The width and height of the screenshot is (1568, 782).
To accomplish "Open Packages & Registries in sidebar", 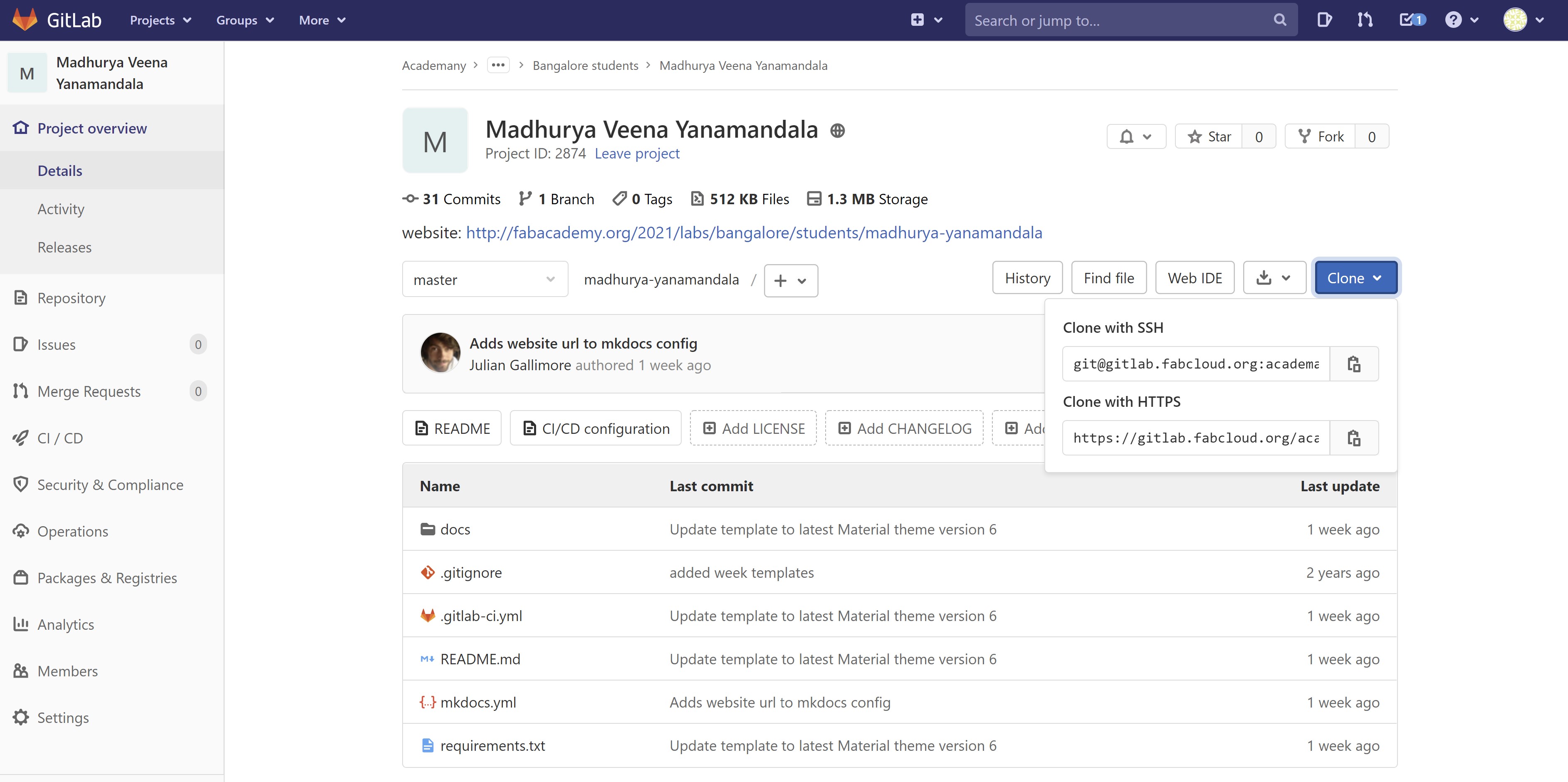I will click(x=112, y=577).
